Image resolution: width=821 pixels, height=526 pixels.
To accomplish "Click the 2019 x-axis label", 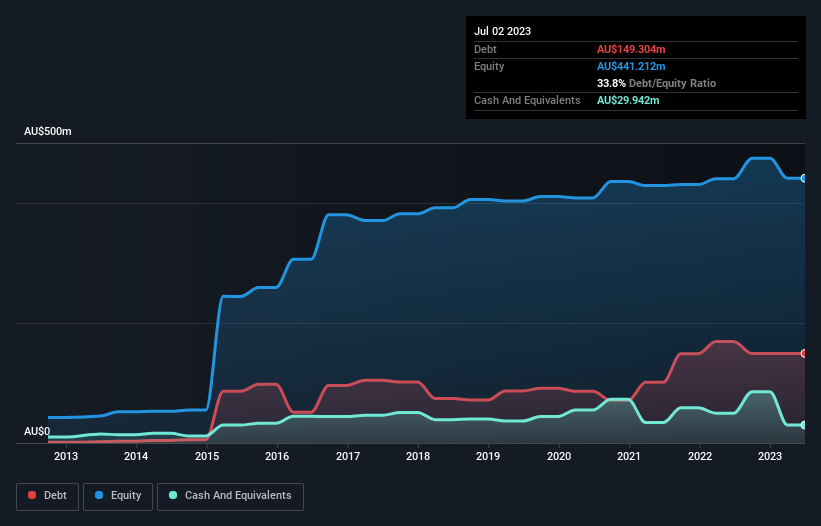I will (488, 456).
